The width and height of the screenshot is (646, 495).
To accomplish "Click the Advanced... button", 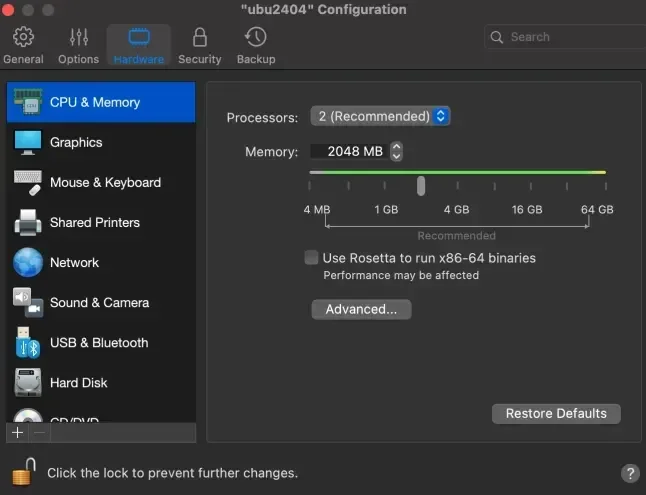I will tap(361, 310).
